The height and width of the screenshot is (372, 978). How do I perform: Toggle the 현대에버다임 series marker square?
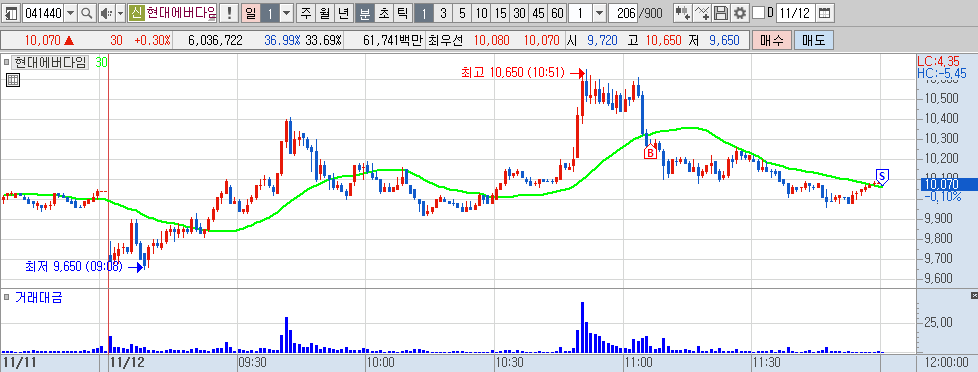6,62
